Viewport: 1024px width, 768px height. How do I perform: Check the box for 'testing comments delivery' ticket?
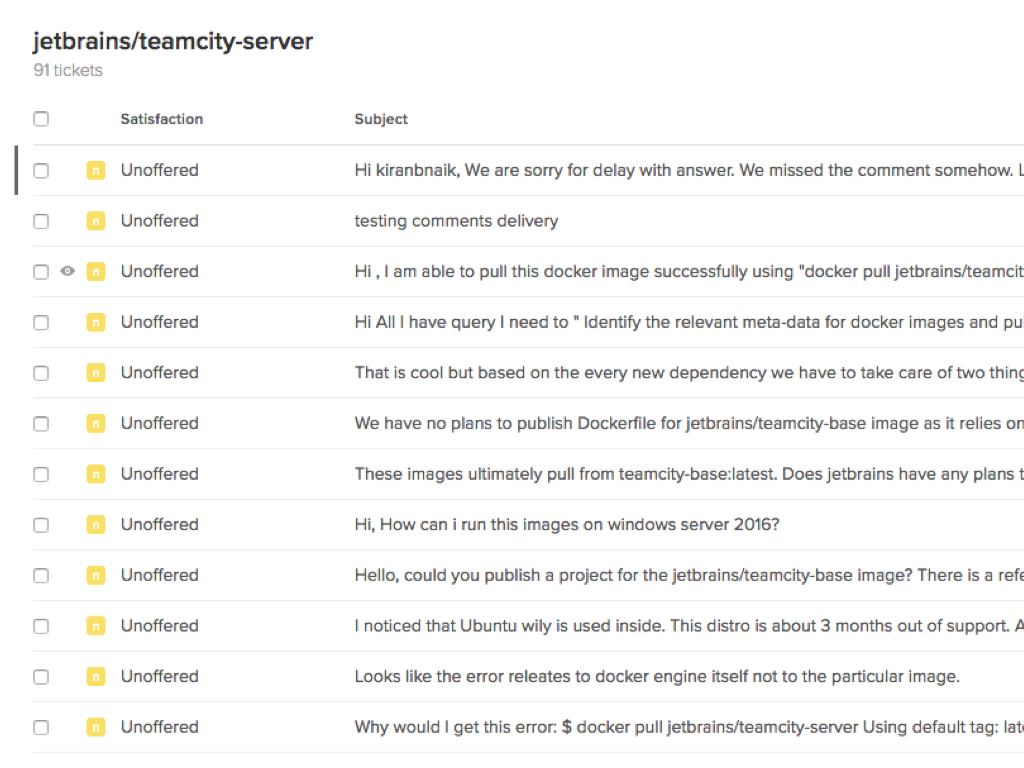[x=41, y=221]
